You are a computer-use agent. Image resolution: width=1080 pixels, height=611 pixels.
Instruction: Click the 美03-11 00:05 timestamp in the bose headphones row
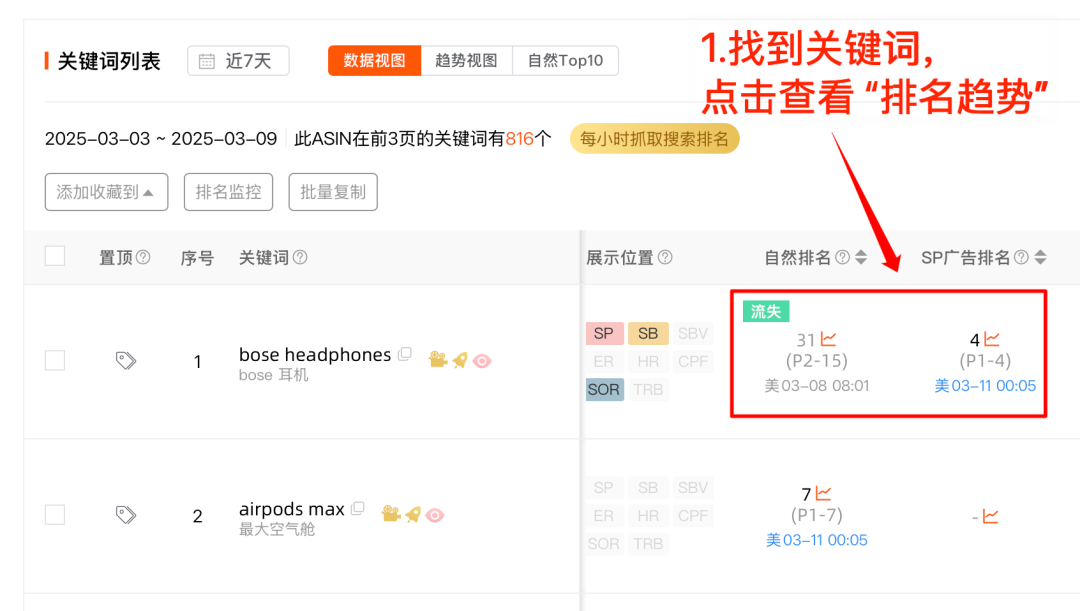point(985,386)
